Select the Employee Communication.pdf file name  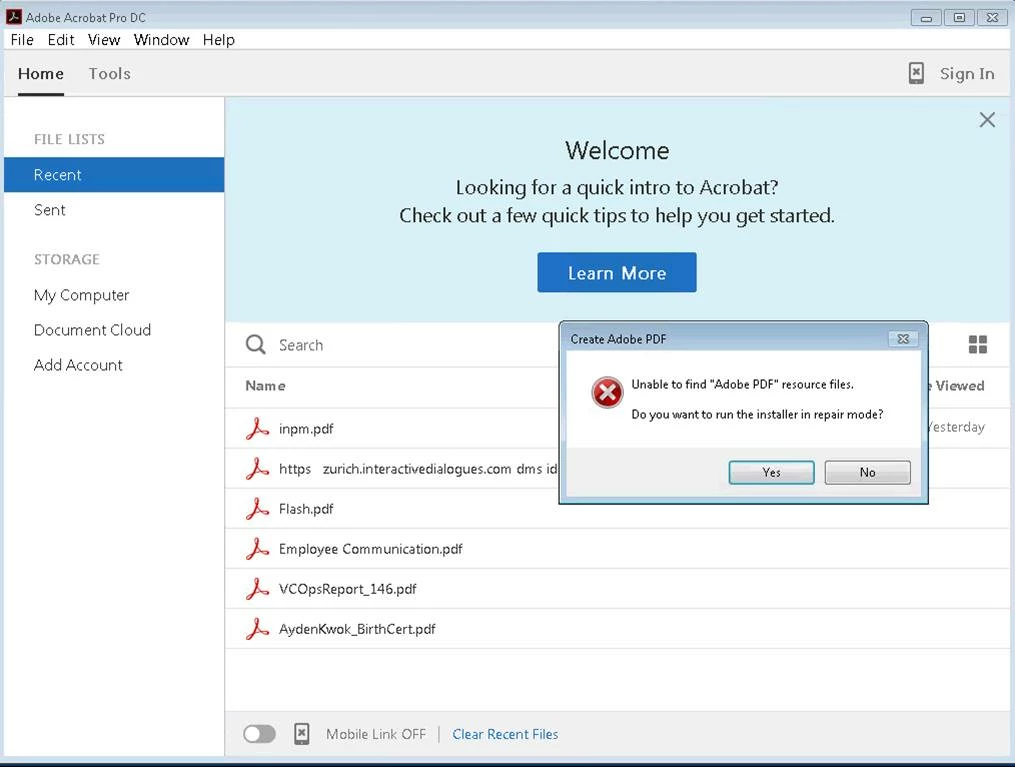[x=371, y=549]
